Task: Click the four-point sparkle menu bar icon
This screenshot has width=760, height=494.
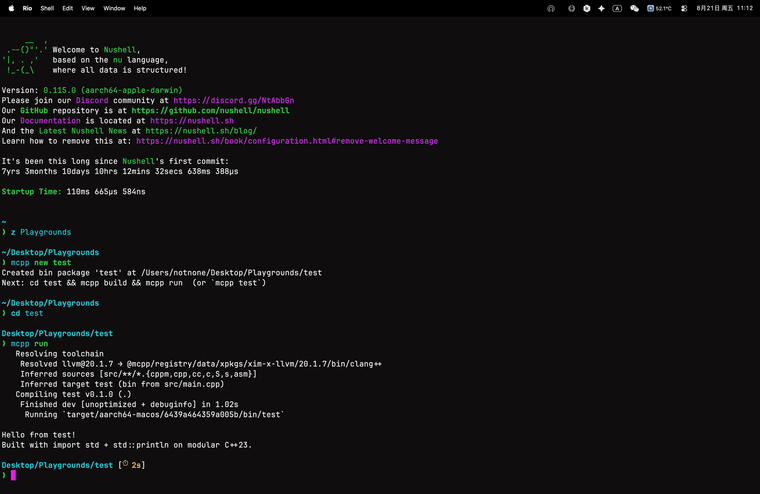Action: pos(601,8)
